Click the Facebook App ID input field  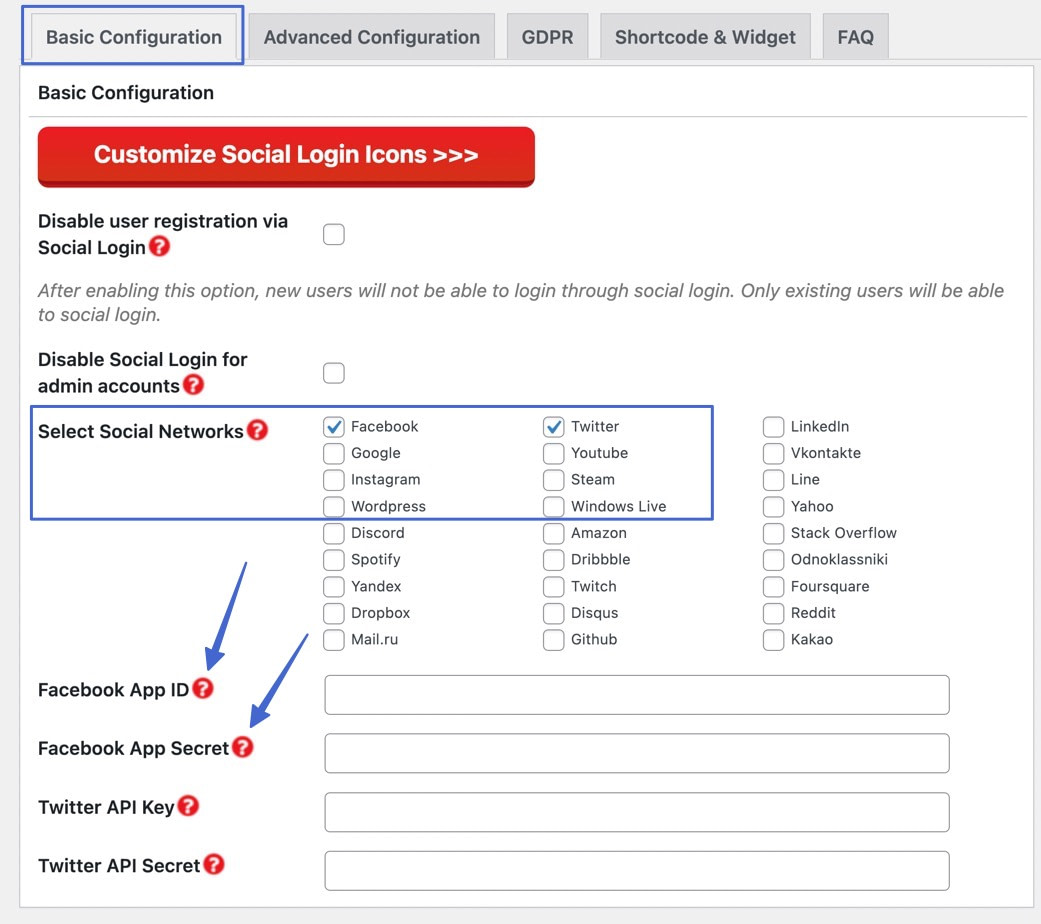[x=636, y=694]
